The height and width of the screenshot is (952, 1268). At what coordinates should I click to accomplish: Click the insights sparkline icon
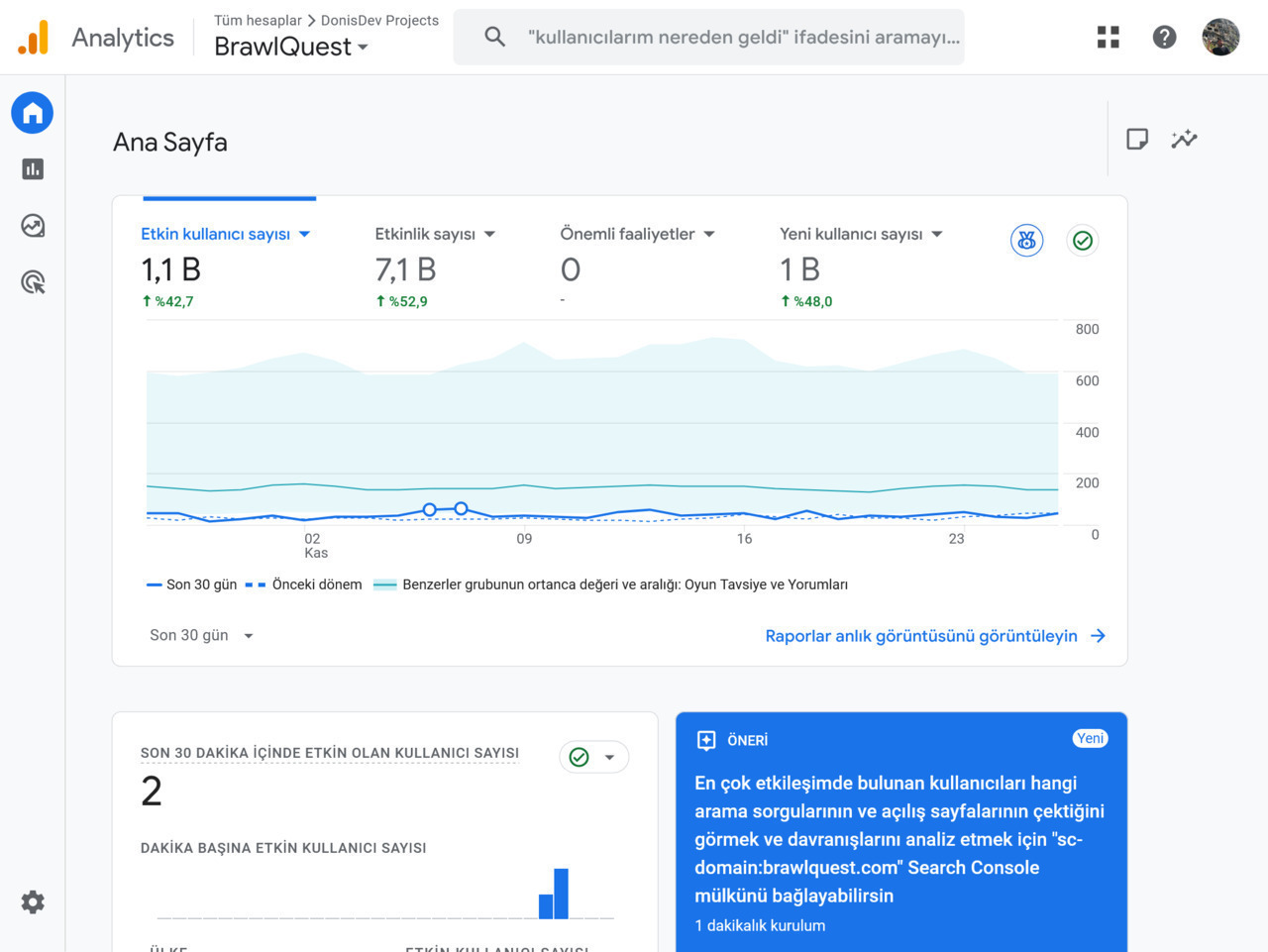(x=1184, y=140)
